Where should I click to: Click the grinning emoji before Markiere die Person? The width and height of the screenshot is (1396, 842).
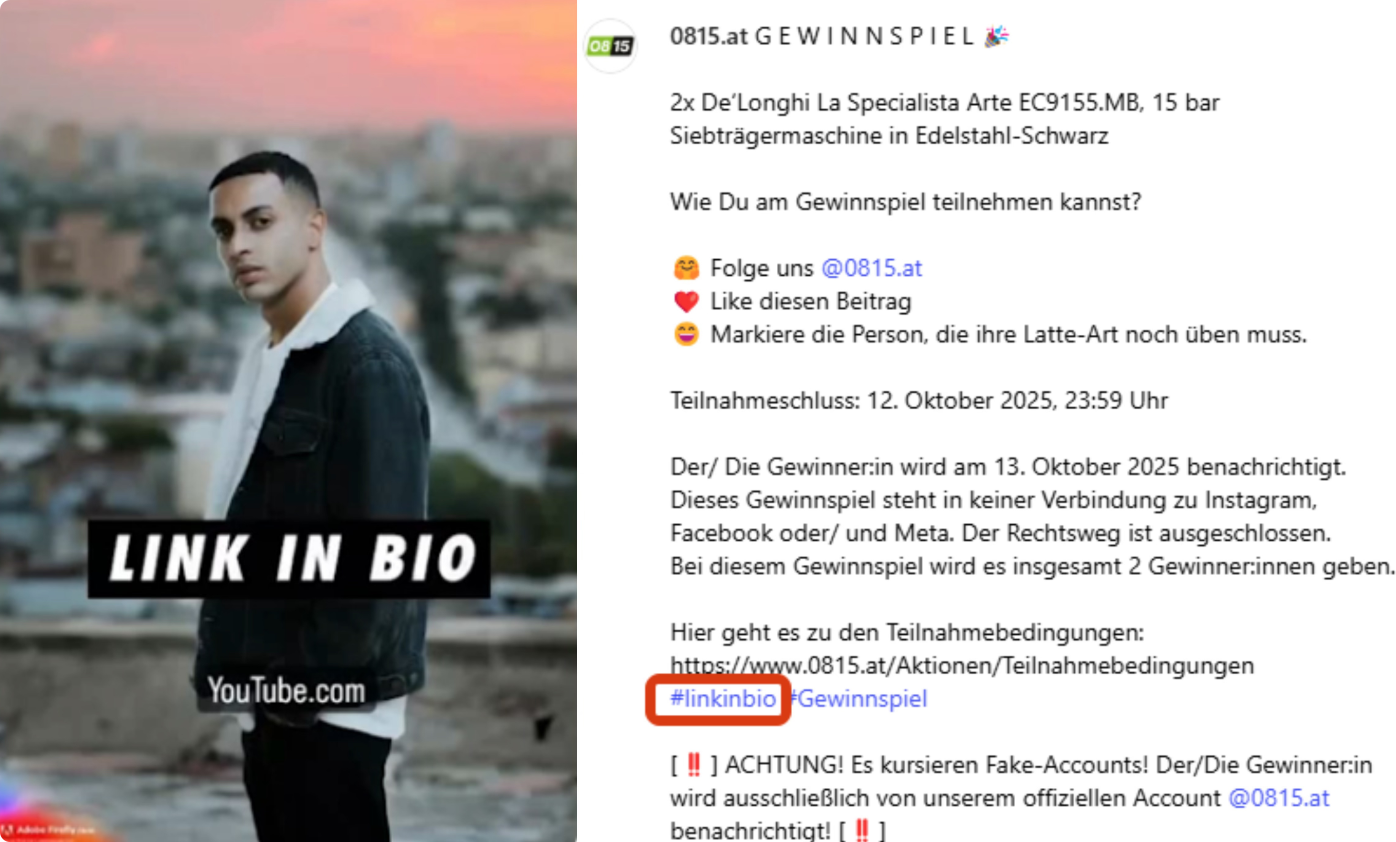click(685, 335)
